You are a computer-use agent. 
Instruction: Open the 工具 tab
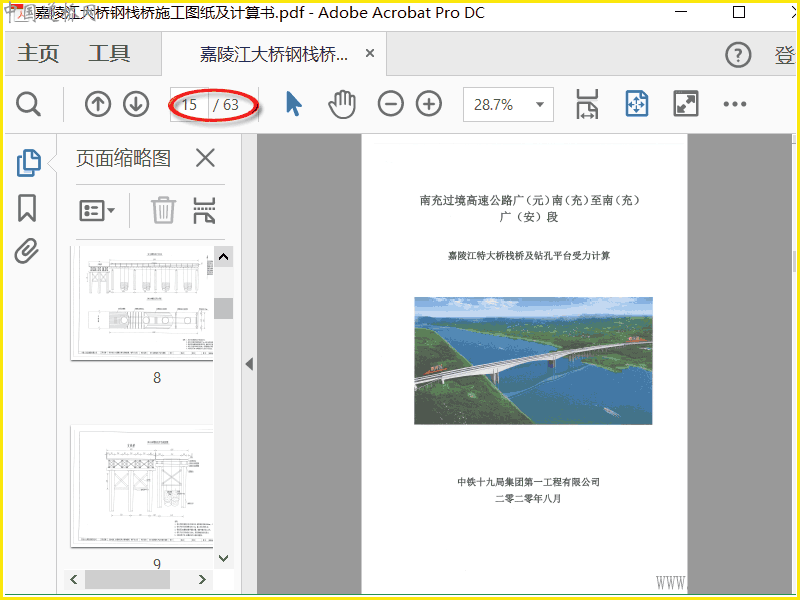109,54
